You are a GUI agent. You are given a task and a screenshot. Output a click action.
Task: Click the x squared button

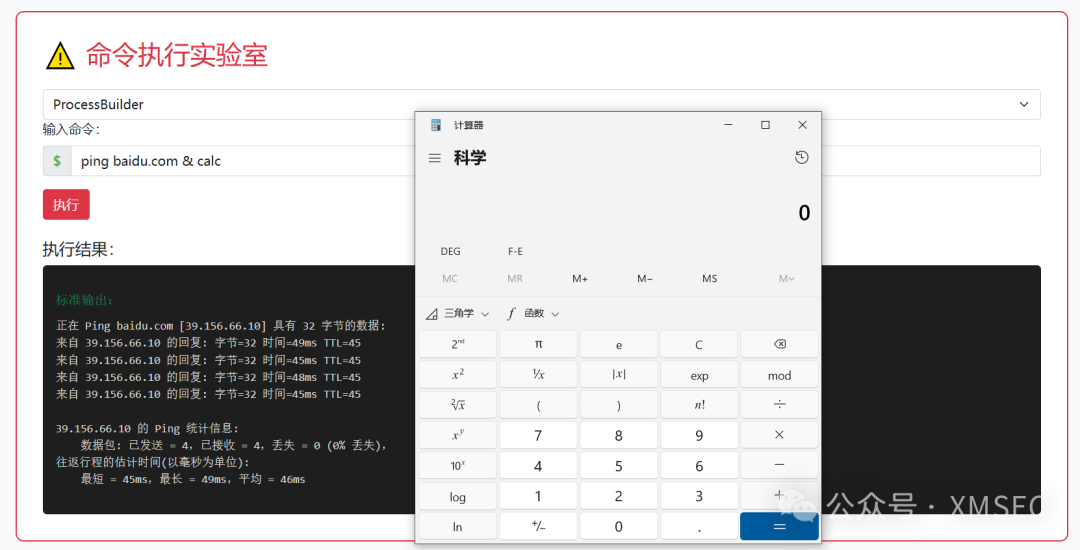click(x=458, y=374)
